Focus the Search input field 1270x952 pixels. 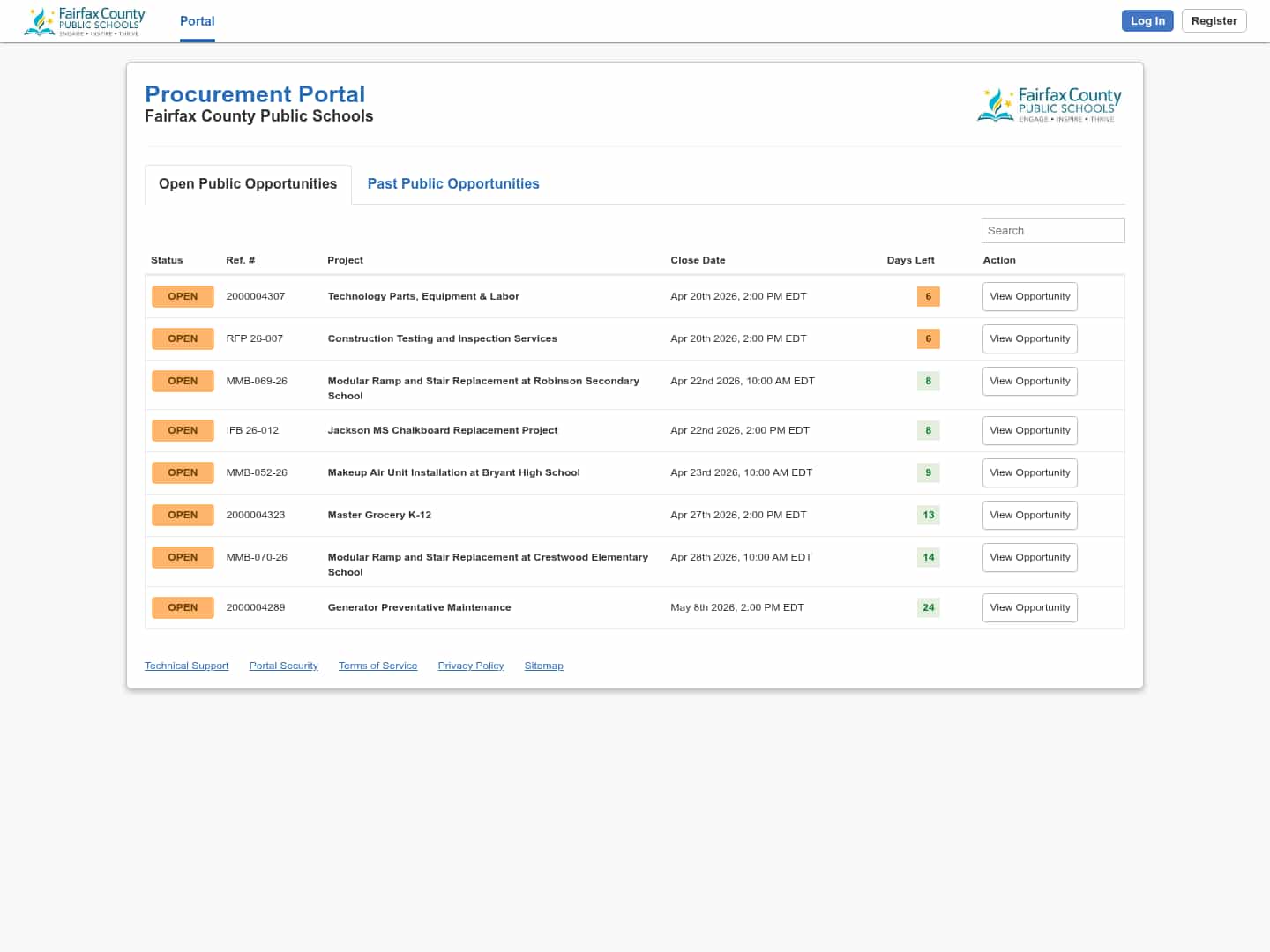(1052, 231)
